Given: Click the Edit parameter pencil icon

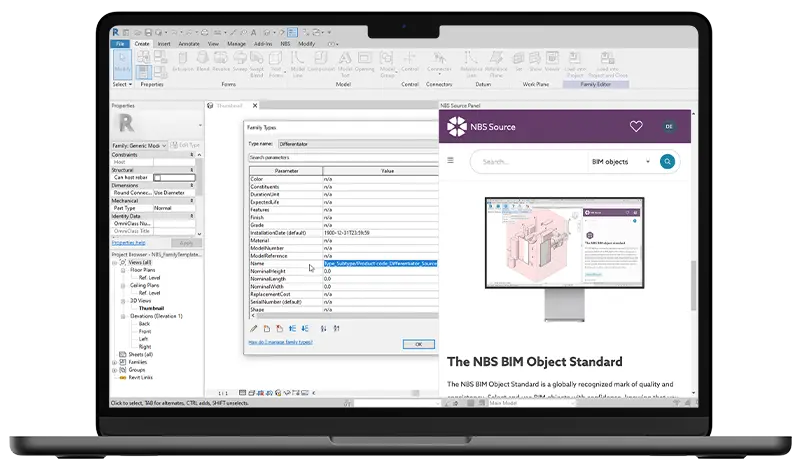Looking at the screenshot, I should (254, 329).
